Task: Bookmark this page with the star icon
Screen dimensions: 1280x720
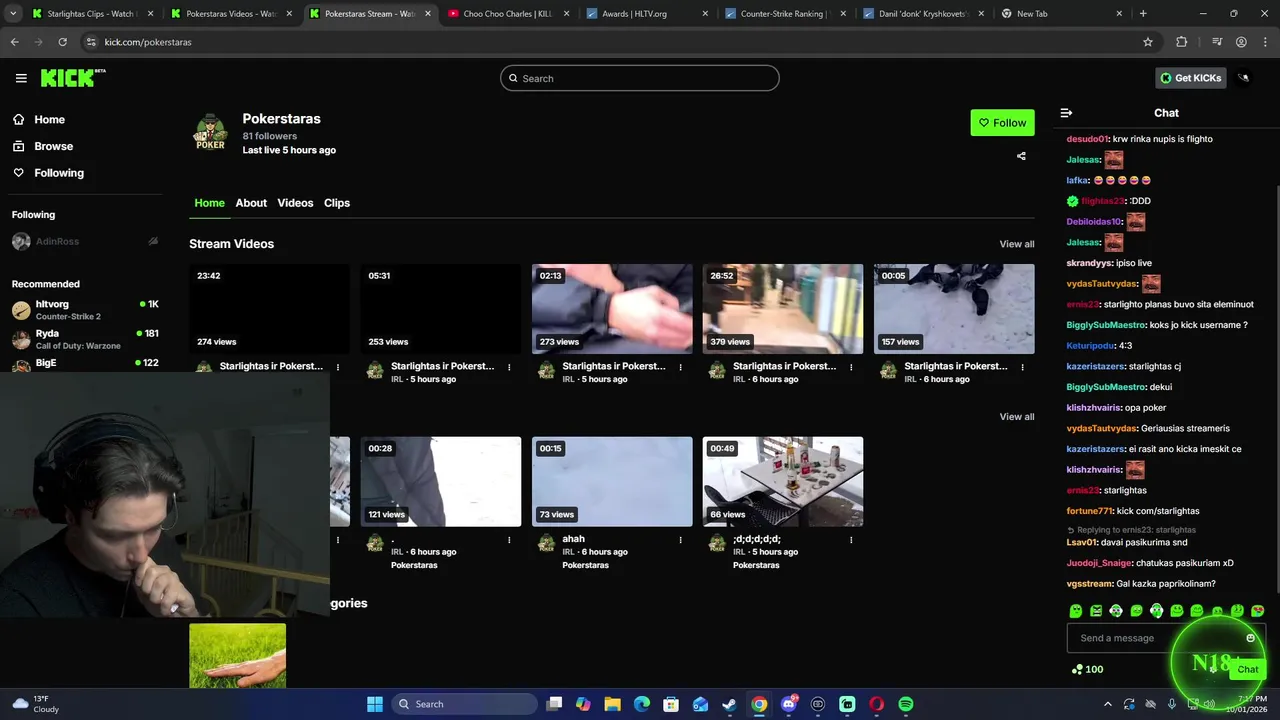Action: (x=1148, y=42)
